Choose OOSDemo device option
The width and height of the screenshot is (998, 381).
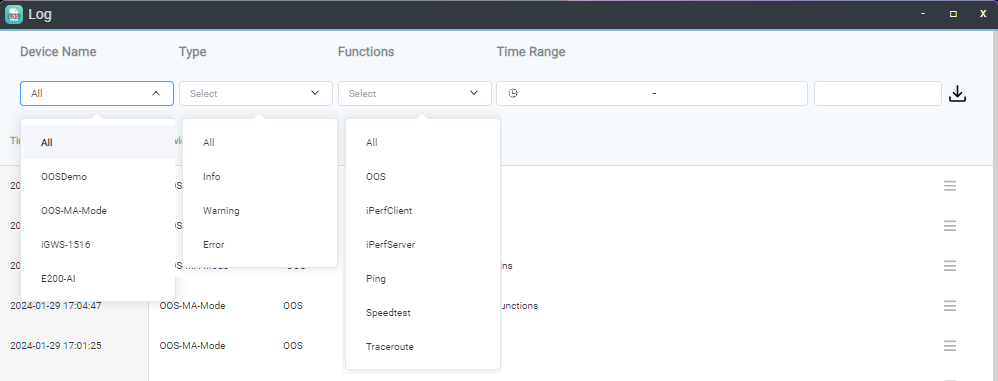(x=98, y=177)
